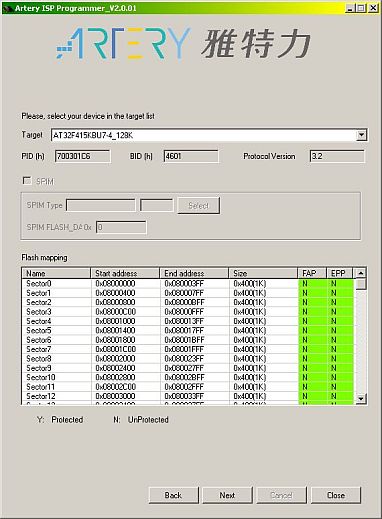Click end address 0x080027FF
Image resolution: width=382 pixels, height=519 pixels.
(x=184, y=368)
